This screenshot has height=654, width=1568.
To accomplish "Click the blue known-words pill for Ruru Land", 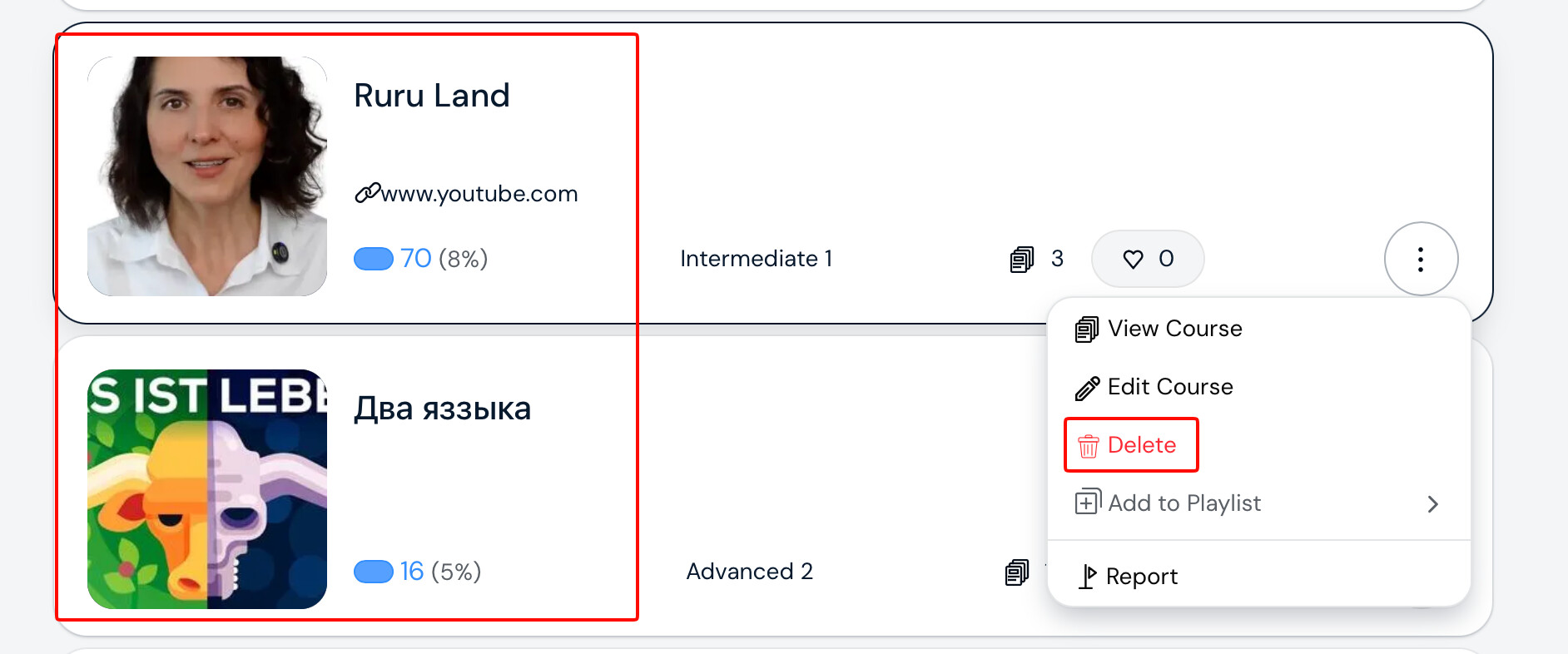I will pos(374,259).
